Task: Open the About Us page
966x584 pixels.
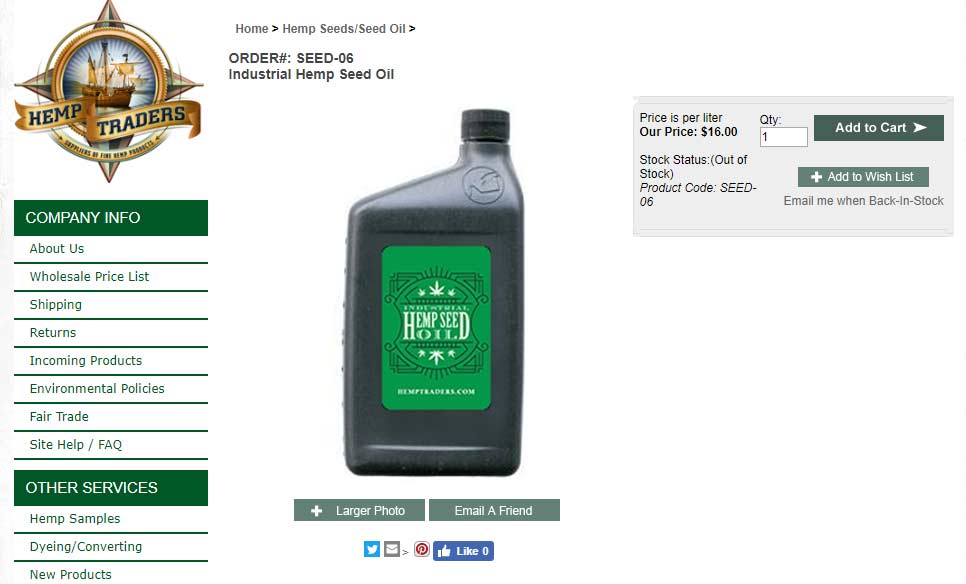Action: pyautogui.click(x=57, y=248)
